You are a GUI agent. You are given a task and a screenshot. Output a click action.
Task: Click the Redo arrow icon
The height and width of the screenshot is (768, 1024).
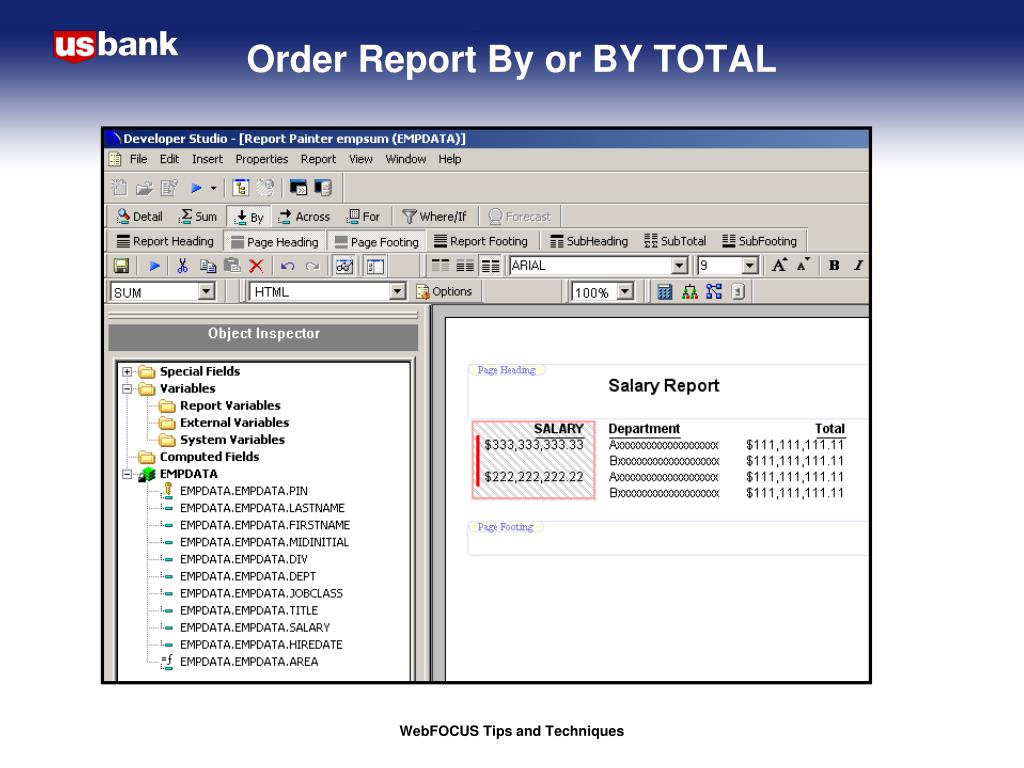(312, 266)
